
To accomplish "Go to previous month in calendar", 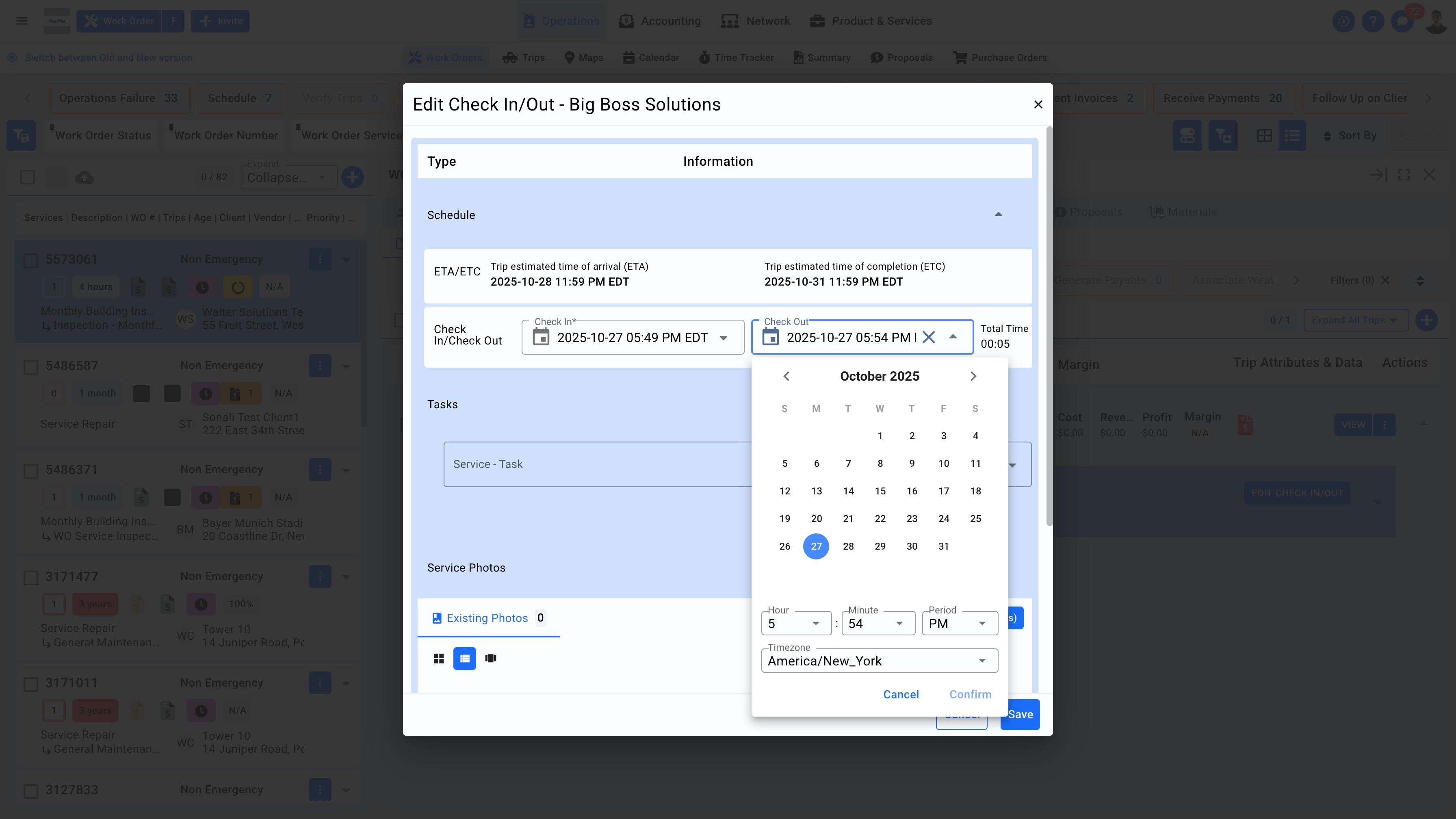I will pos(786,377).
